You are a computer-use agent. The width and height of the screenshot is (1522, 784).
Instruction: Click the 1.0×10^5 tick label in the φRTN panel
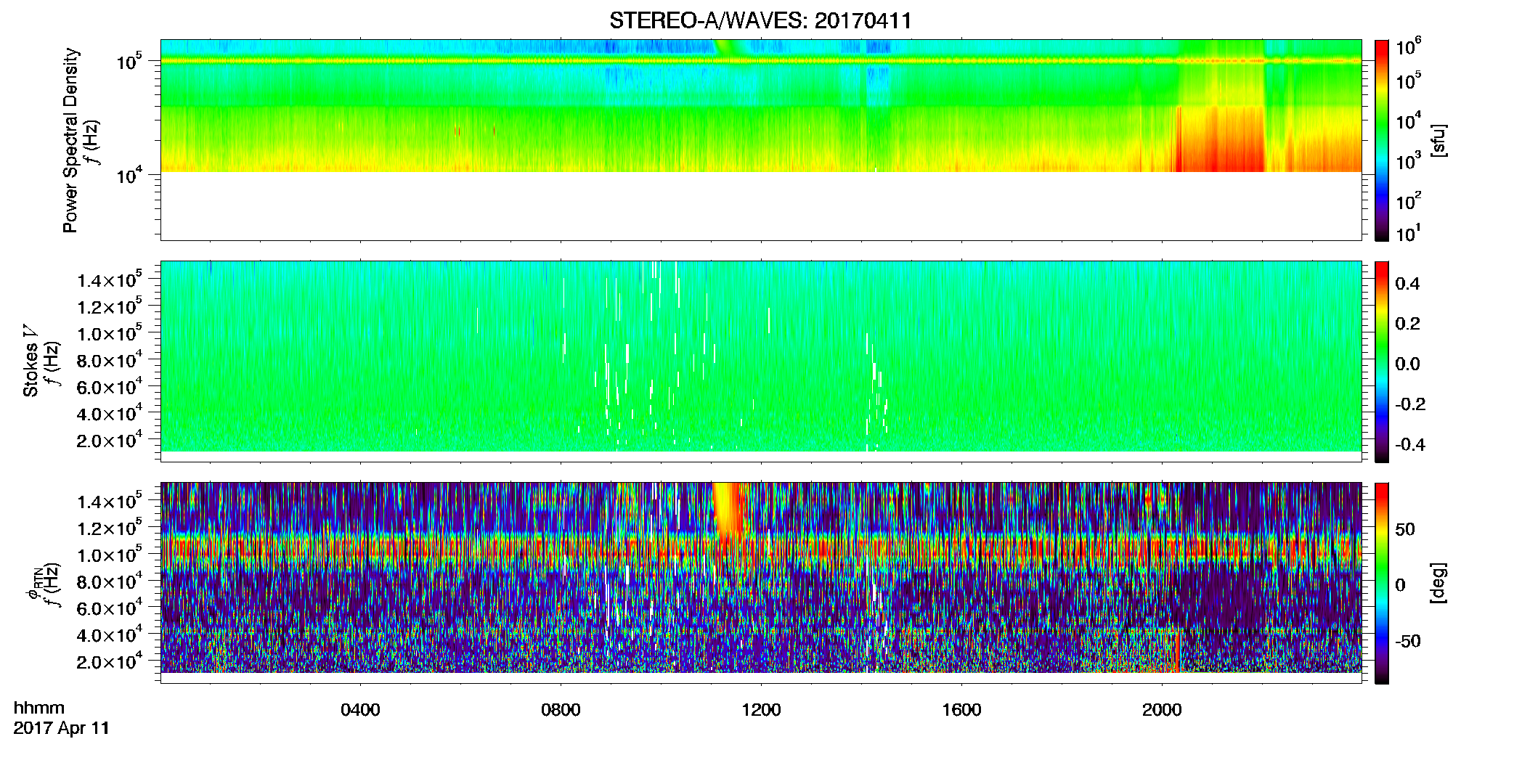[110, 555]
